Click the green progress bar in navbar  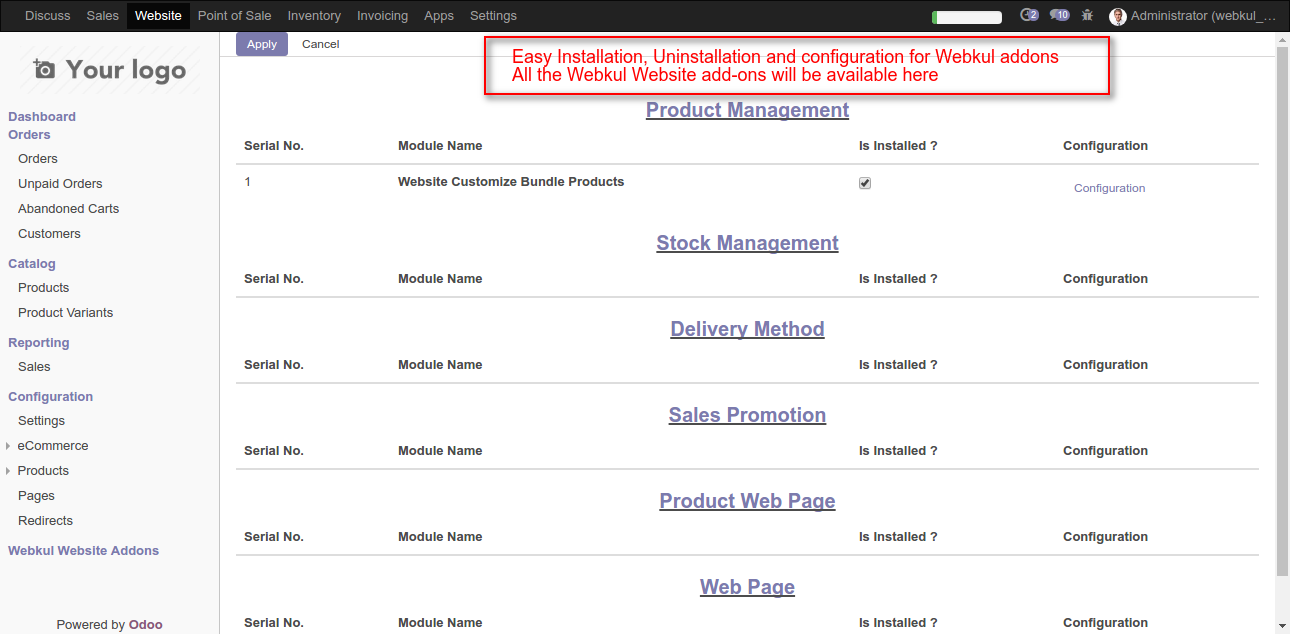[x=966, y=17]
